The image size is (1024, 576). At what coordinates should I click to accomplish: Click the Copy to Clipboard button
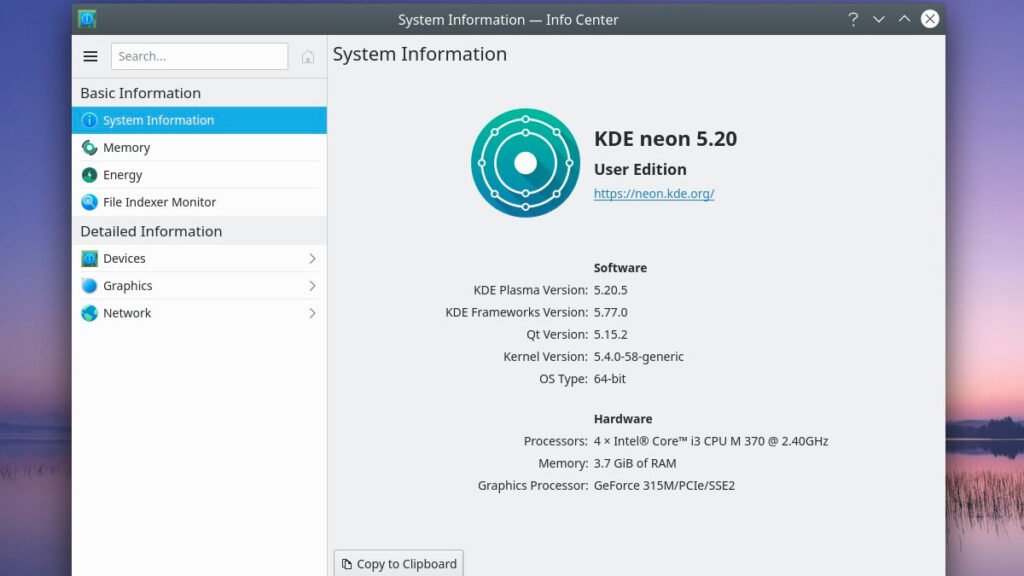pyautogui.click(x=398, y=563)
